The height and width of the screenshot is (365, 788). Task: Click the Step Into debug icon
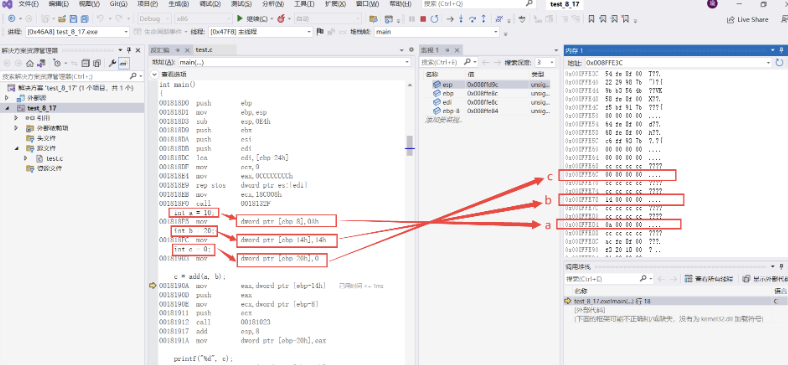tap(461, 19)
